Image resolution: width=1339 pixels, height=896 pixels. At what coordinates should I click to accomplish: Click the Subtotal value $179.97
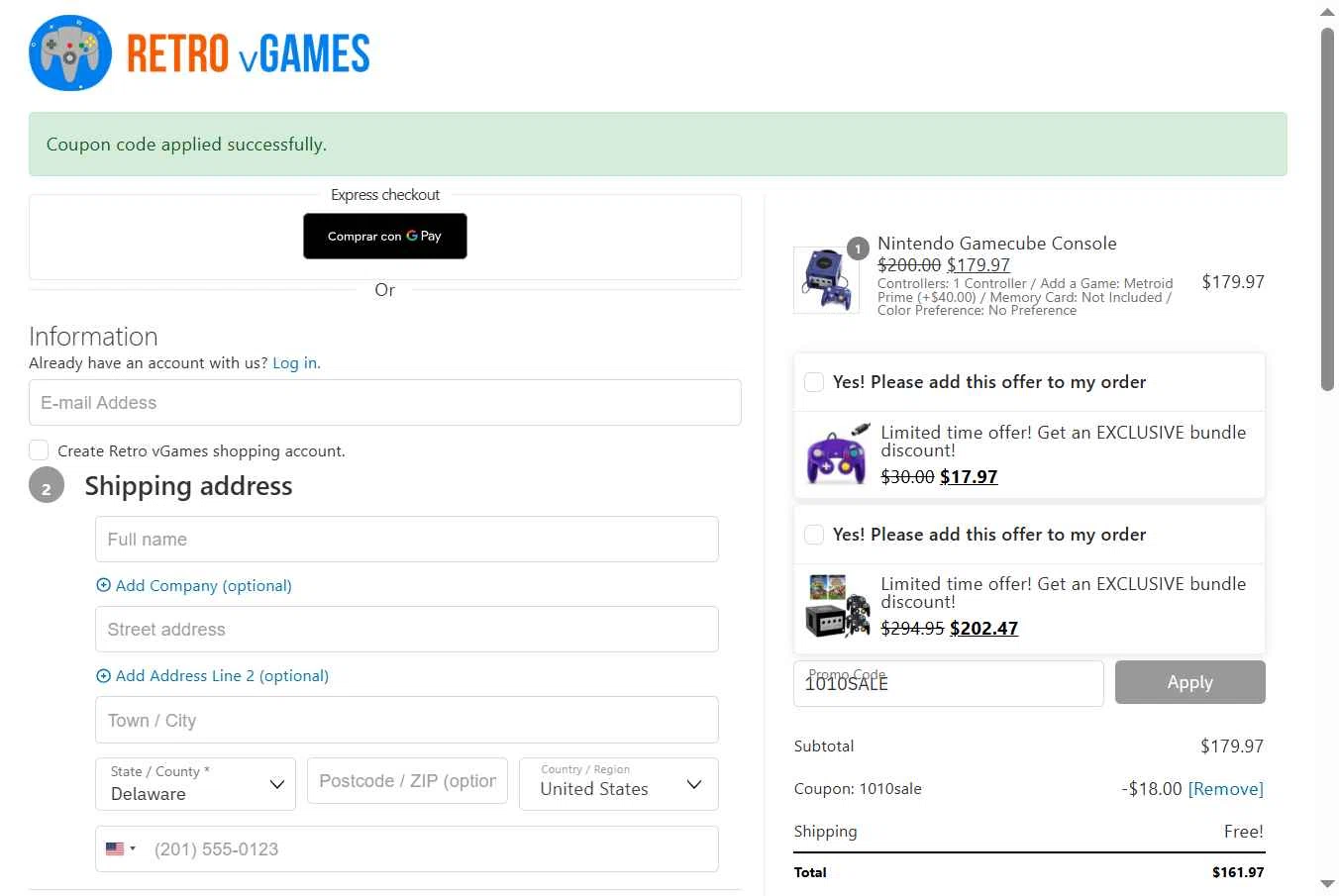pos(1232,747)
